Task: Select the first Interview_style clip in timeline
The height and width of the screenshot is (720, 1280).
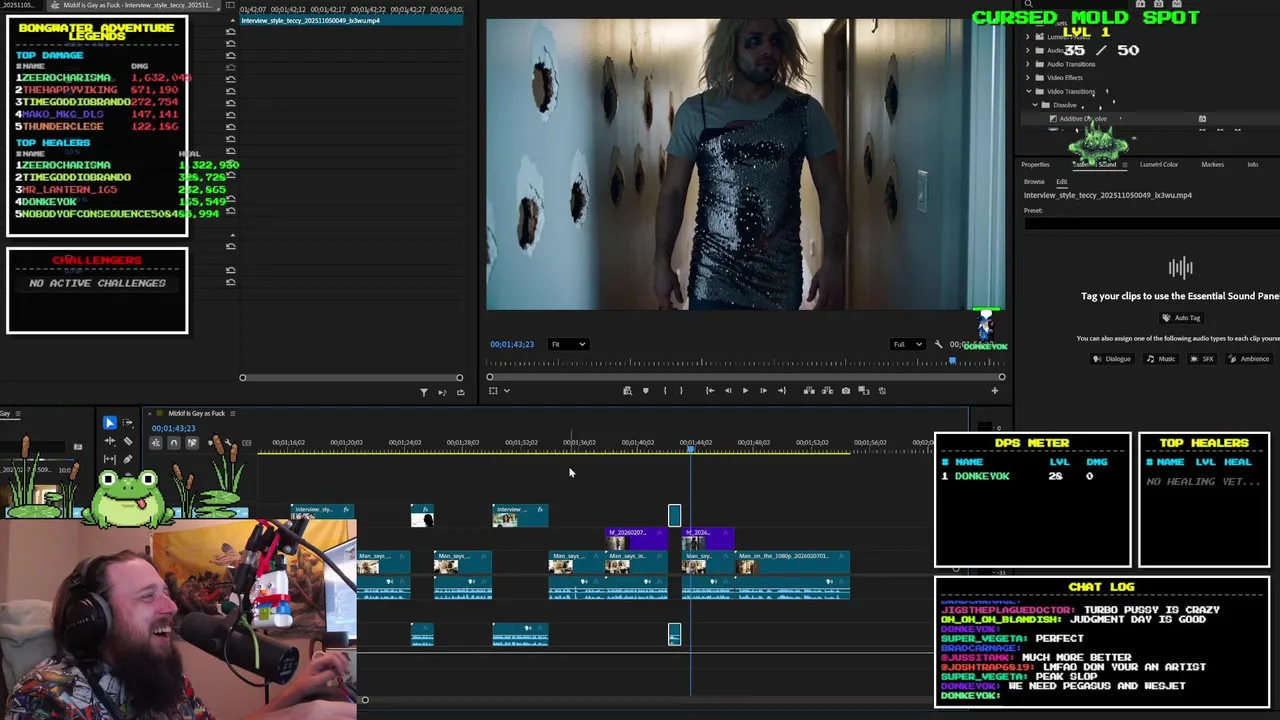Action: [322, 514]
